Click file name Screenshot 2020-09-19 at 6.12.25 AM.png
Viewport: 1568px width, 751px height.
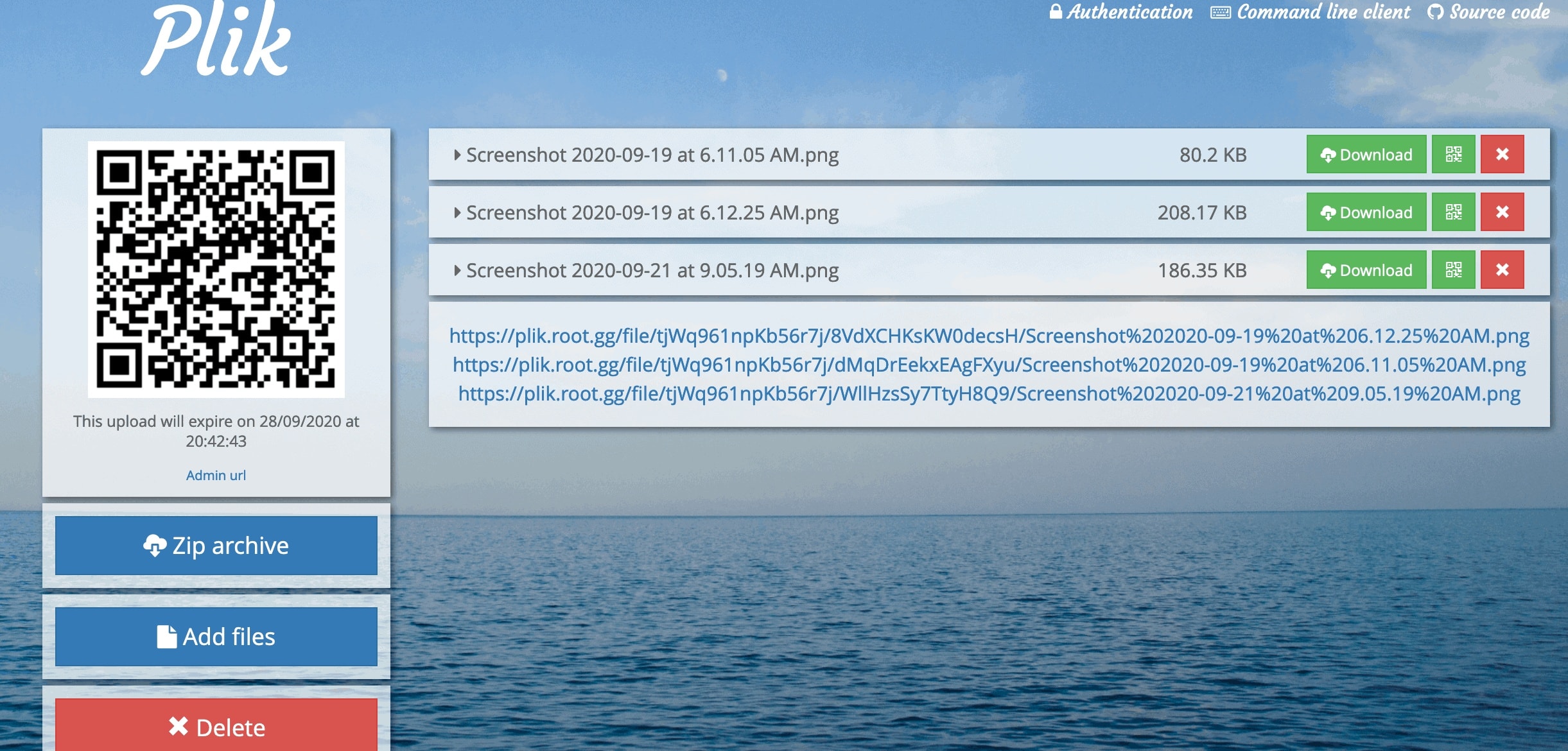pos(652,213)
